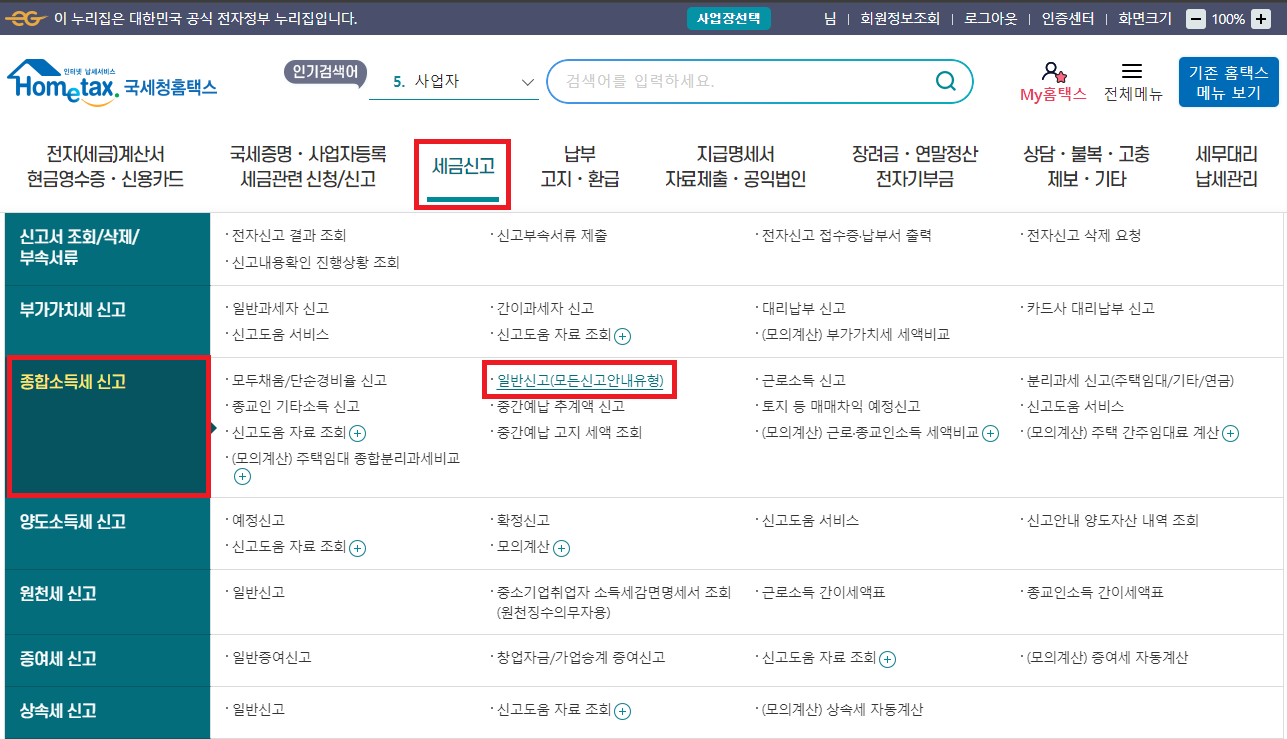
Task: Expand plus next to 근로·종교인소득 세액비교
Action: [990, 433]
